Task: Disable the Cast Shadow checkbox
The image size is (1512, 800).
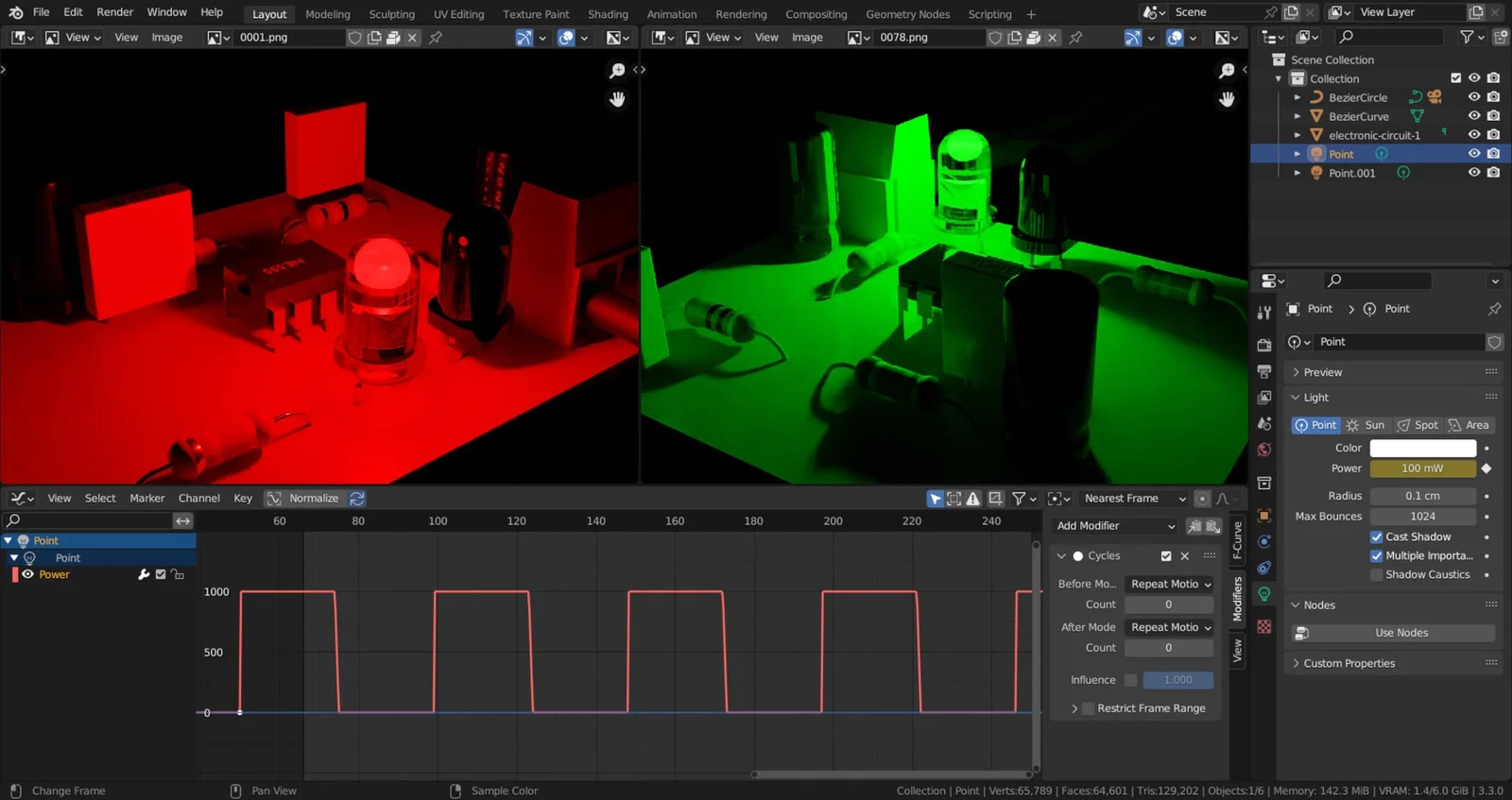Action: 1377,536
